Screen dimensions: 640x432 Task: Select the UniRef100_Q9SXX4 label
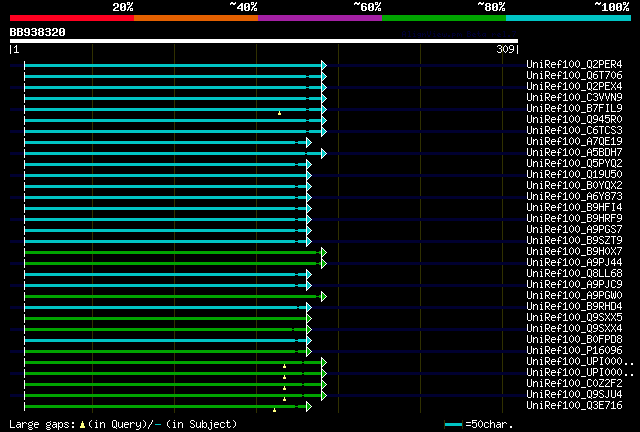point(574,329)
